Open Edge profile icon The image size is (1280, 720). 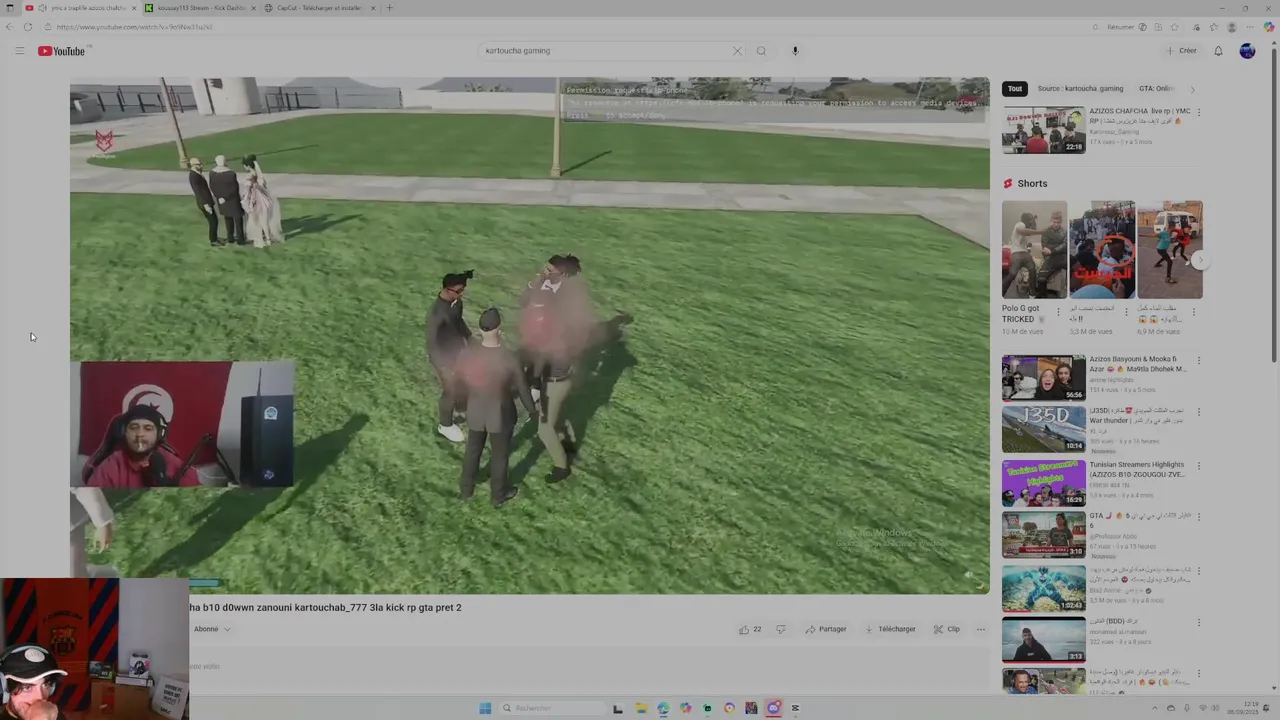coord(1232,27)
